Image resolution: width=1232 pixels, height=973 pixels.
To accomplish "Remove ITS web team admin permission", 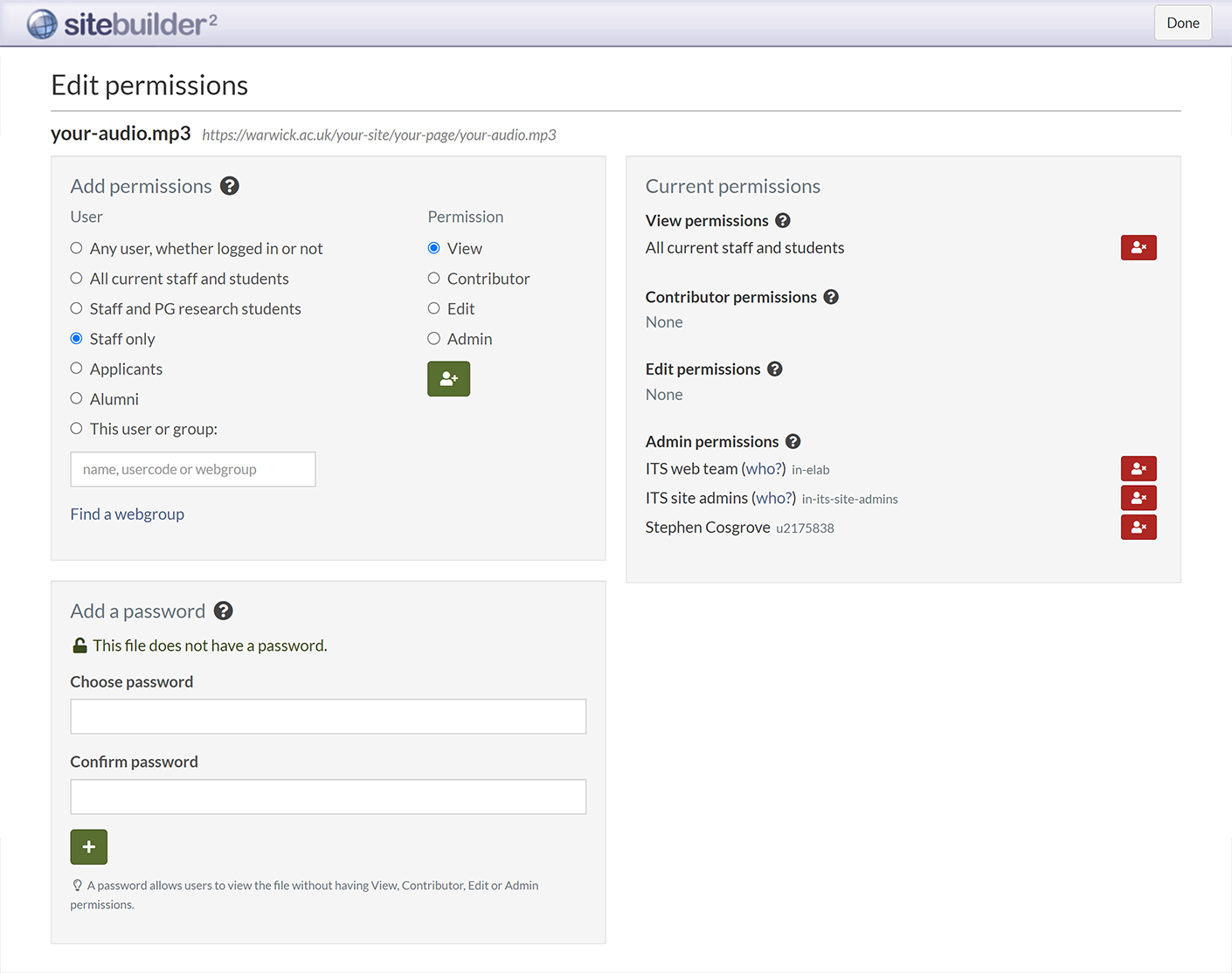I will click(1139, 468).
